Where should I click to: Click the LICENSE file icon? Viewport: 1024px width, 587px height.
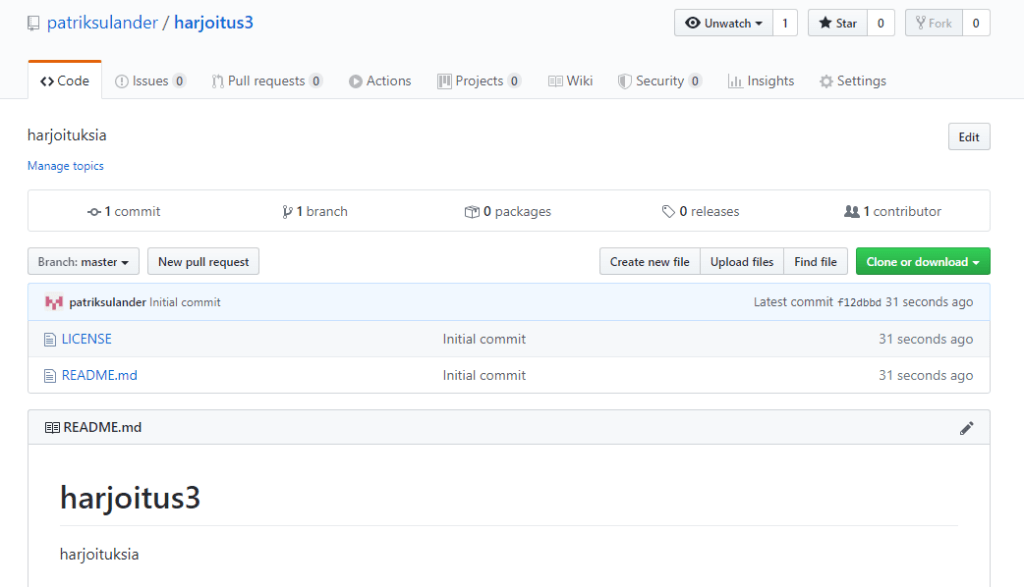(x=49, y=340)
